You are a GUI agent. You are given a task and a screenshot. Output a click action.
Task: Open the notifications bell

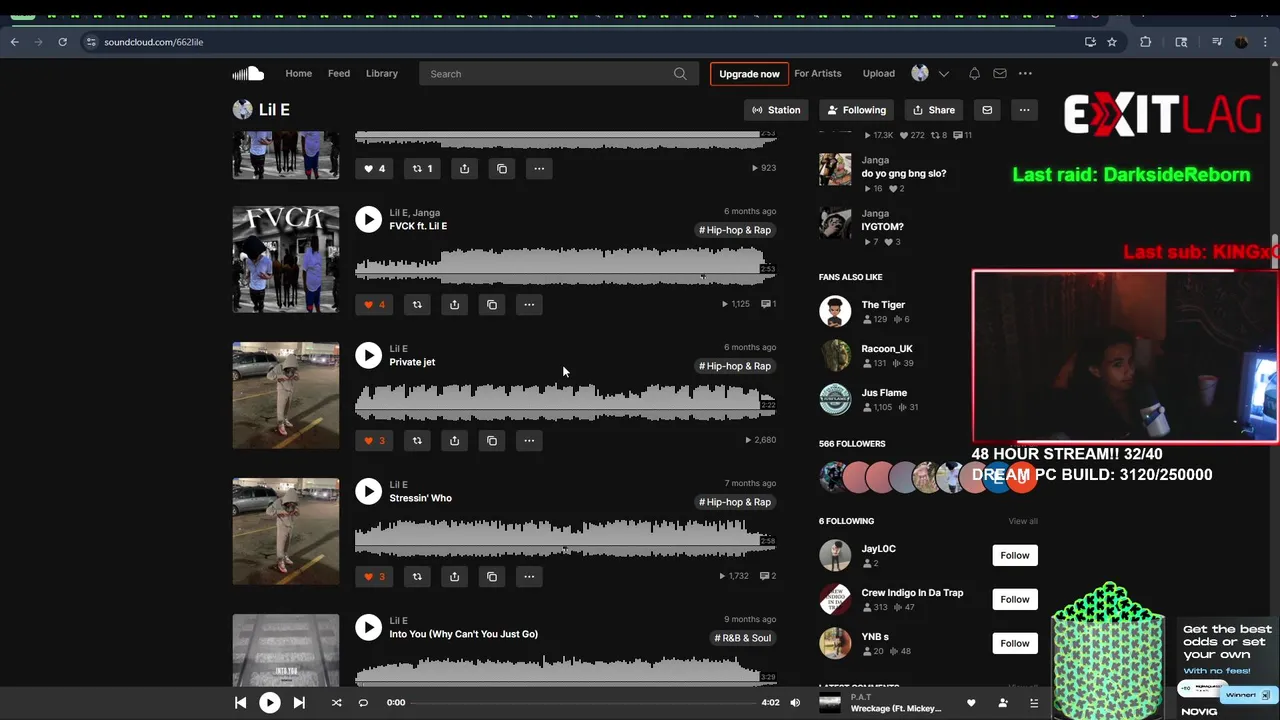pyautogui.click(x=974, y=73)
